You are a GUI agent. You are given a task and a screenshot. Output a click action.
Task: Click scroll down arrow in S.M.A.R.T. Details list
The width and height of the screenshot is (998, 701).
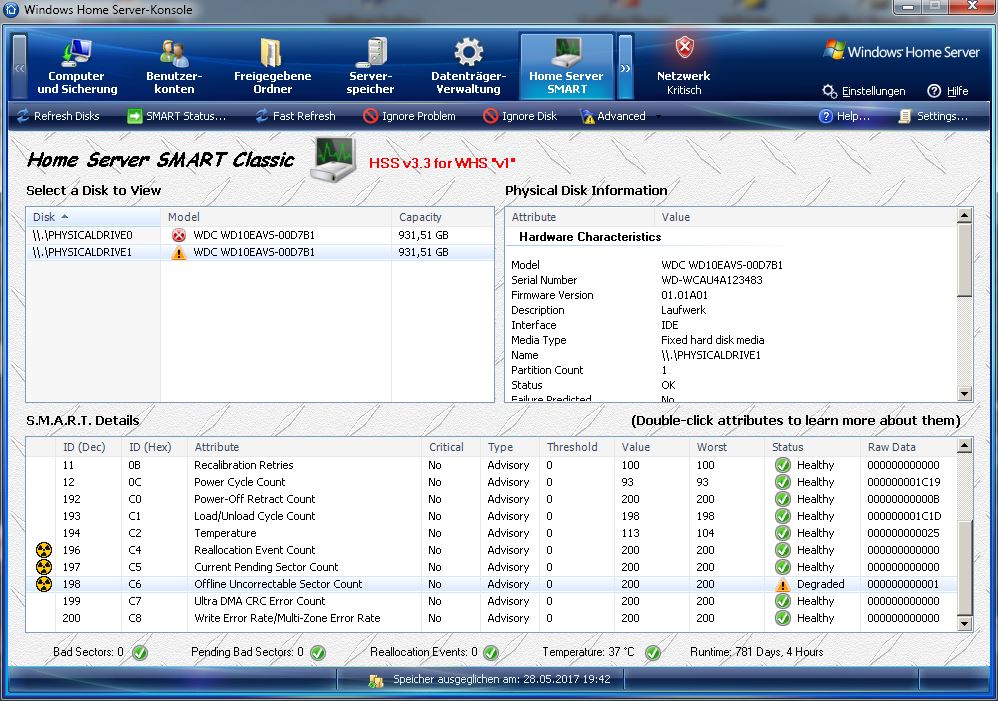pyautogui.click(x=964, y=624)
